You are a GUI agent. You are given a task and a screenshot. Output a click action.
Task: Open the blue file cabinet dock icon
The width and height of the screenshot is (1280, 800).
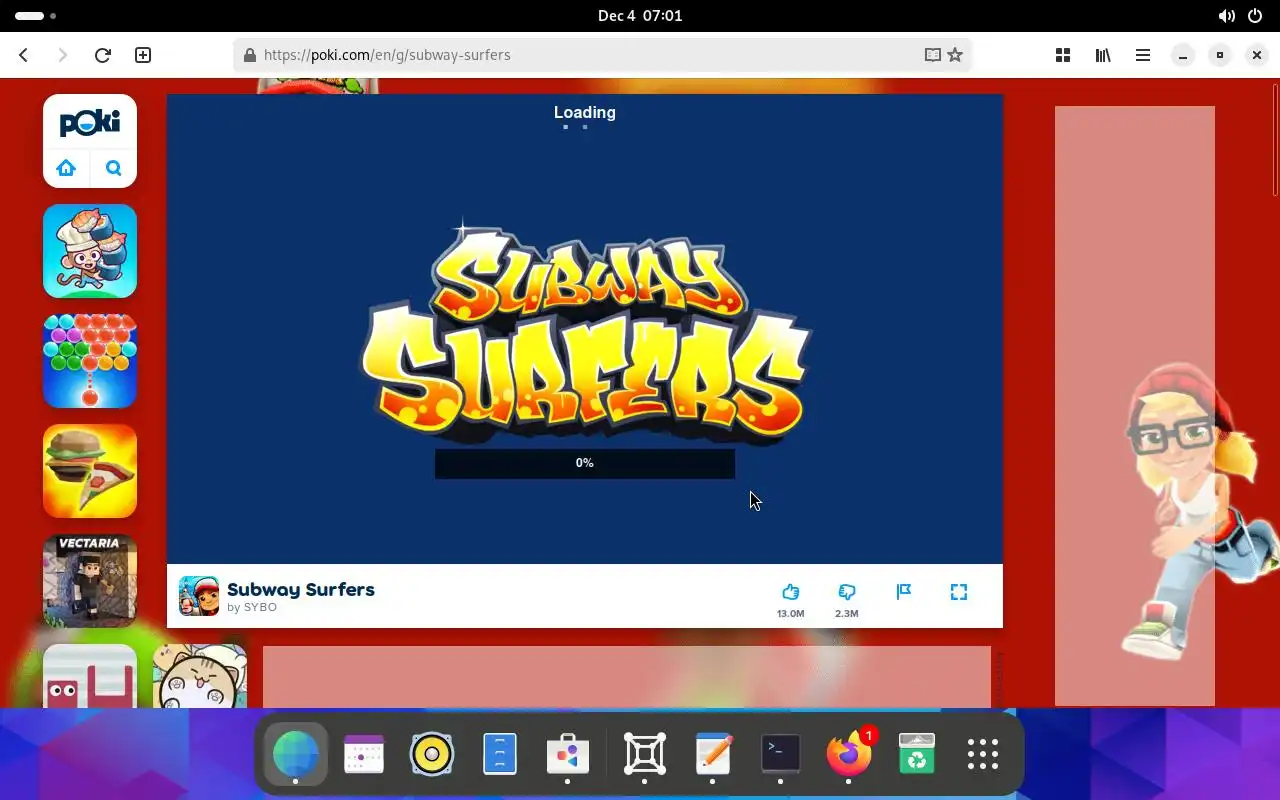pos(500,754)
